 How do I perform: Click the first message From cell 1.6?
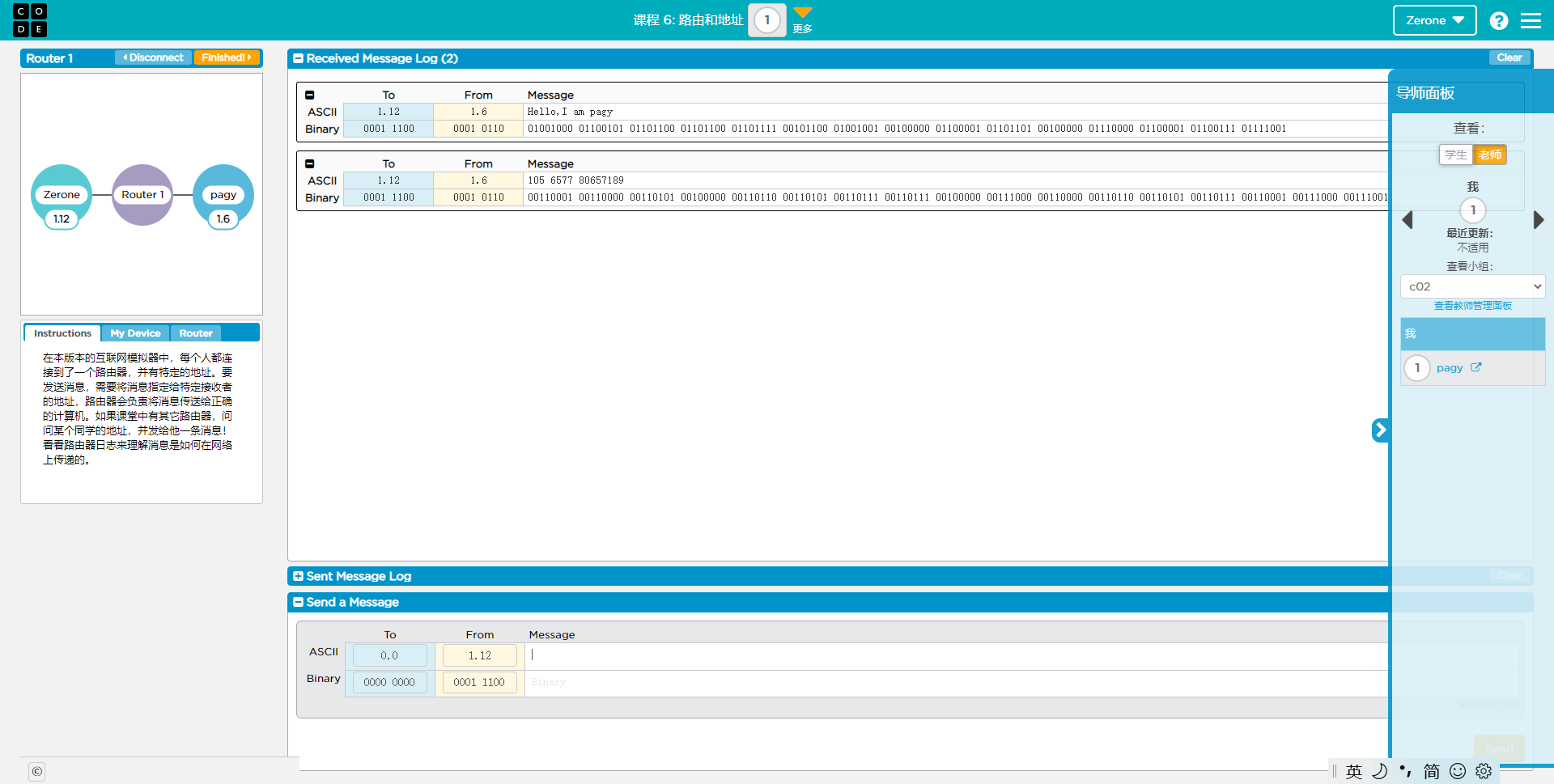tap(478, 112)
